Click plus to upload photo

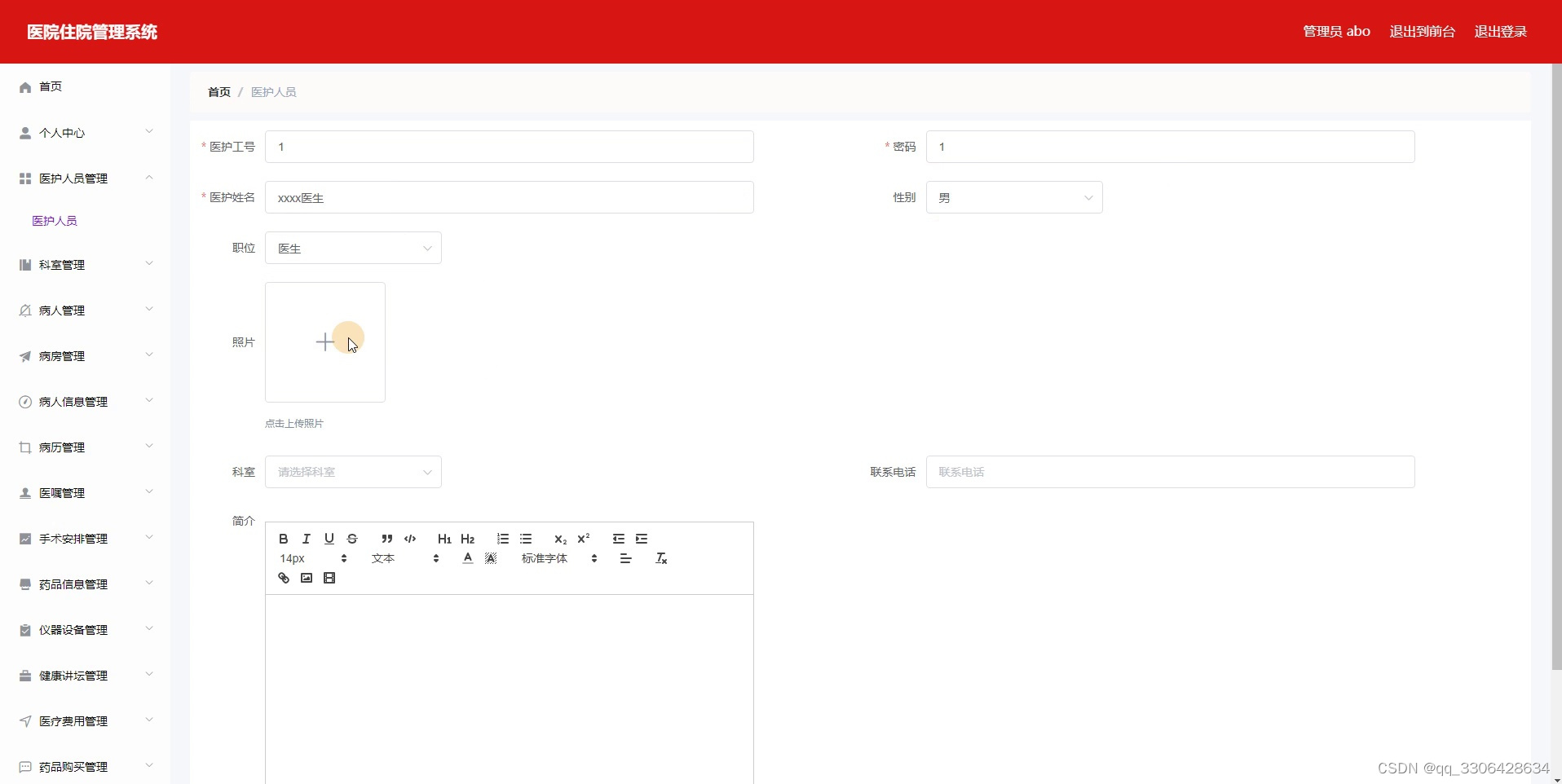325,342
